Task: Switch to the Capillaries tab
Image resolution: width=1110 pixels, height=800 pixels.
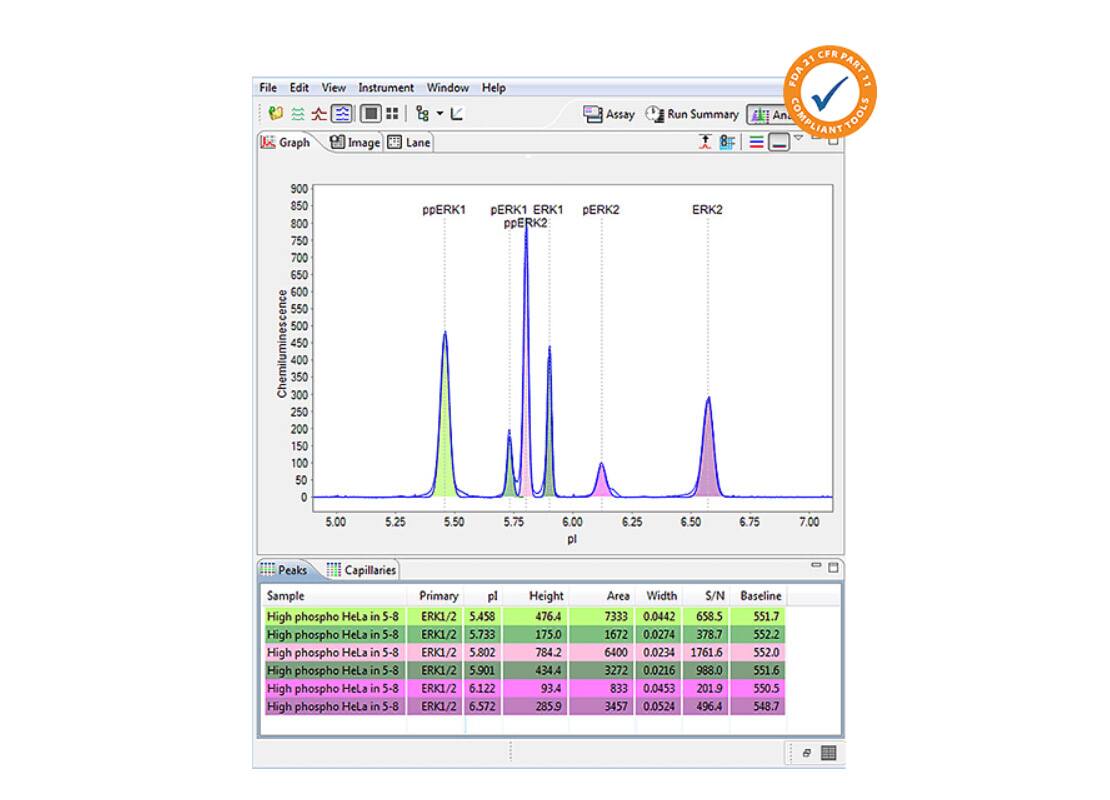Action: tap(361, 570)
